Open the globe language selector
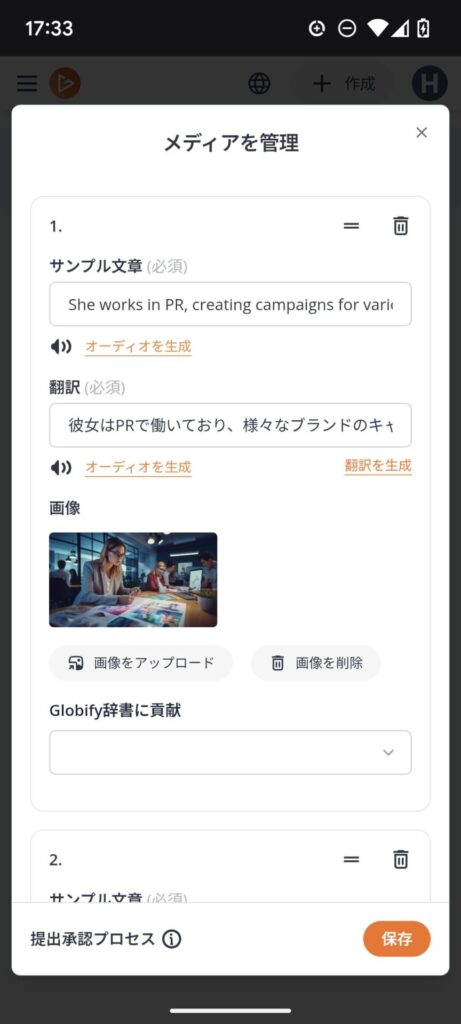461x1024 pixels. [259, 84]
